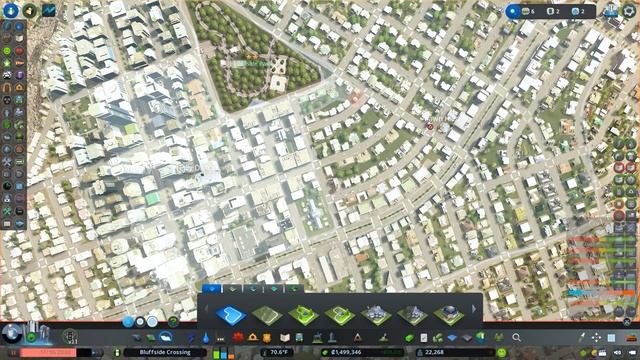640x360 pixels.
Task: Click the city skyline icon at top right
Action: click(611, 11)
